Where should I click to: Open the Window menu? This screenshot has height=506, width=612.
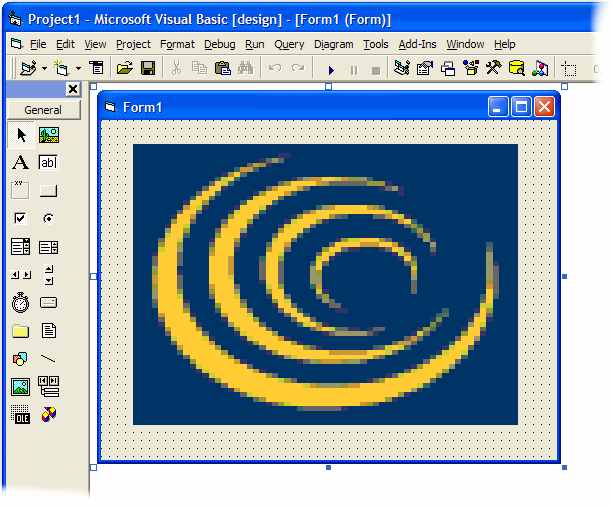pos(465,45)
